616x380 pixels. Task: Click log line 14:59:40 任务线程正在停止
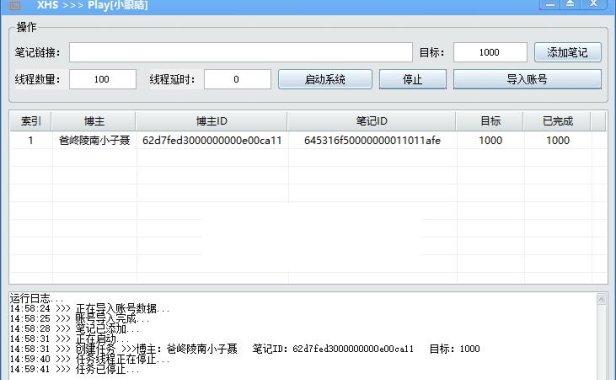(90, 359)
